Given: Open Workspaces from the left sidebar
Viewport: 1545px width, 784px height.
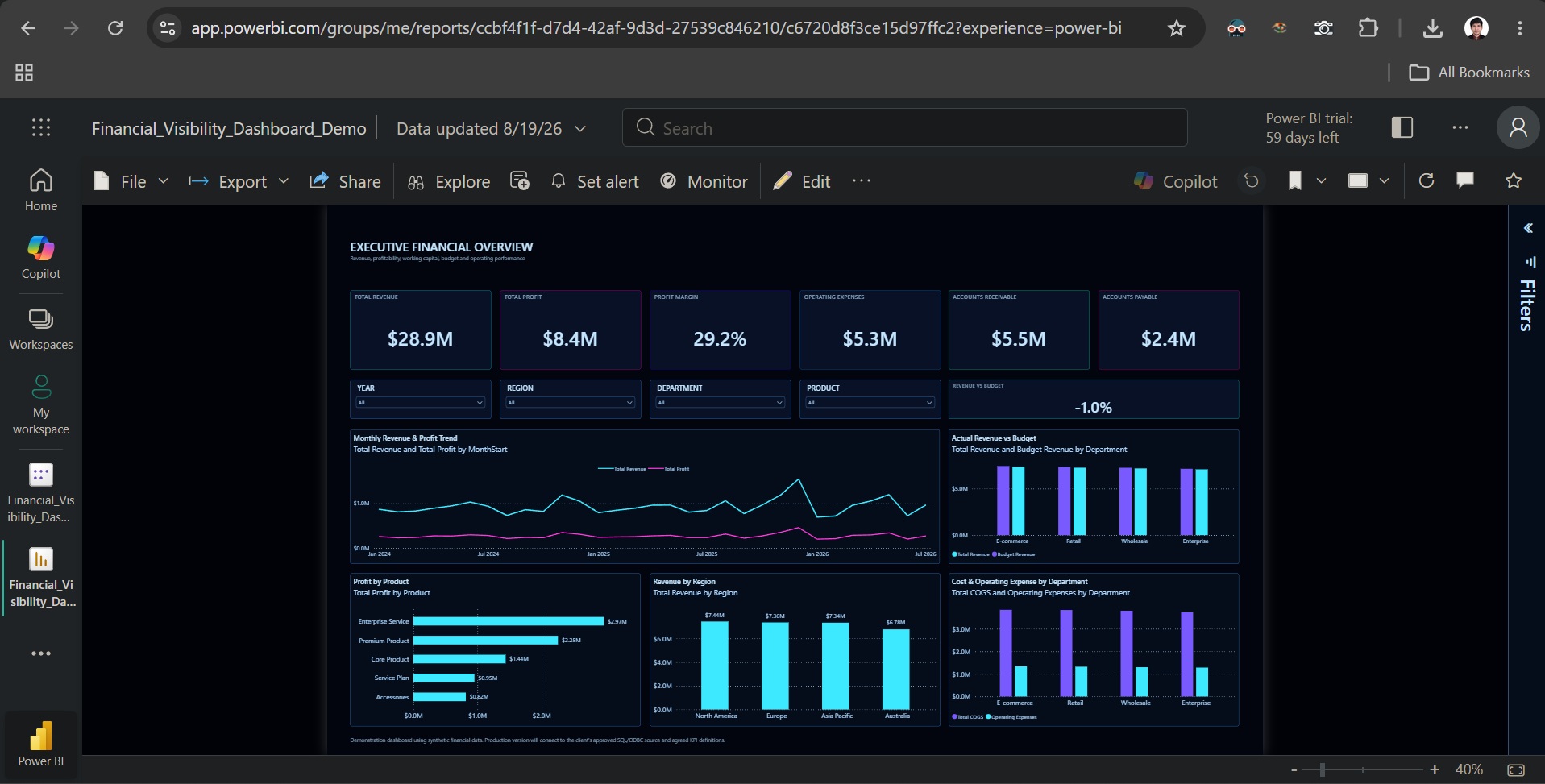Looking at the screenshot, I should pos(41,330).
